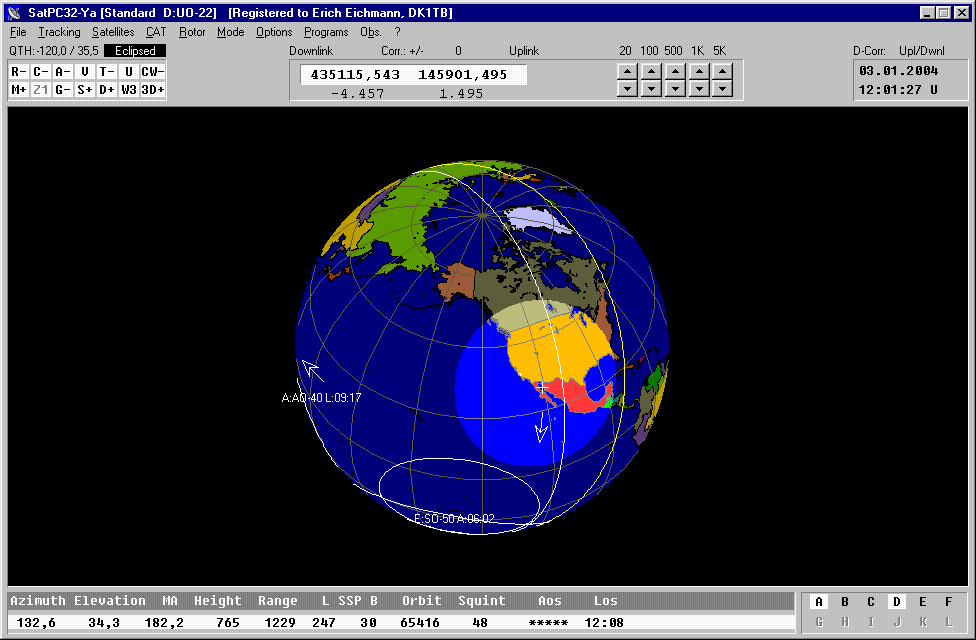Increase frequency with 20 Hz up arrow
Viewport: 976px width, 640px height.
pos(626,71)
